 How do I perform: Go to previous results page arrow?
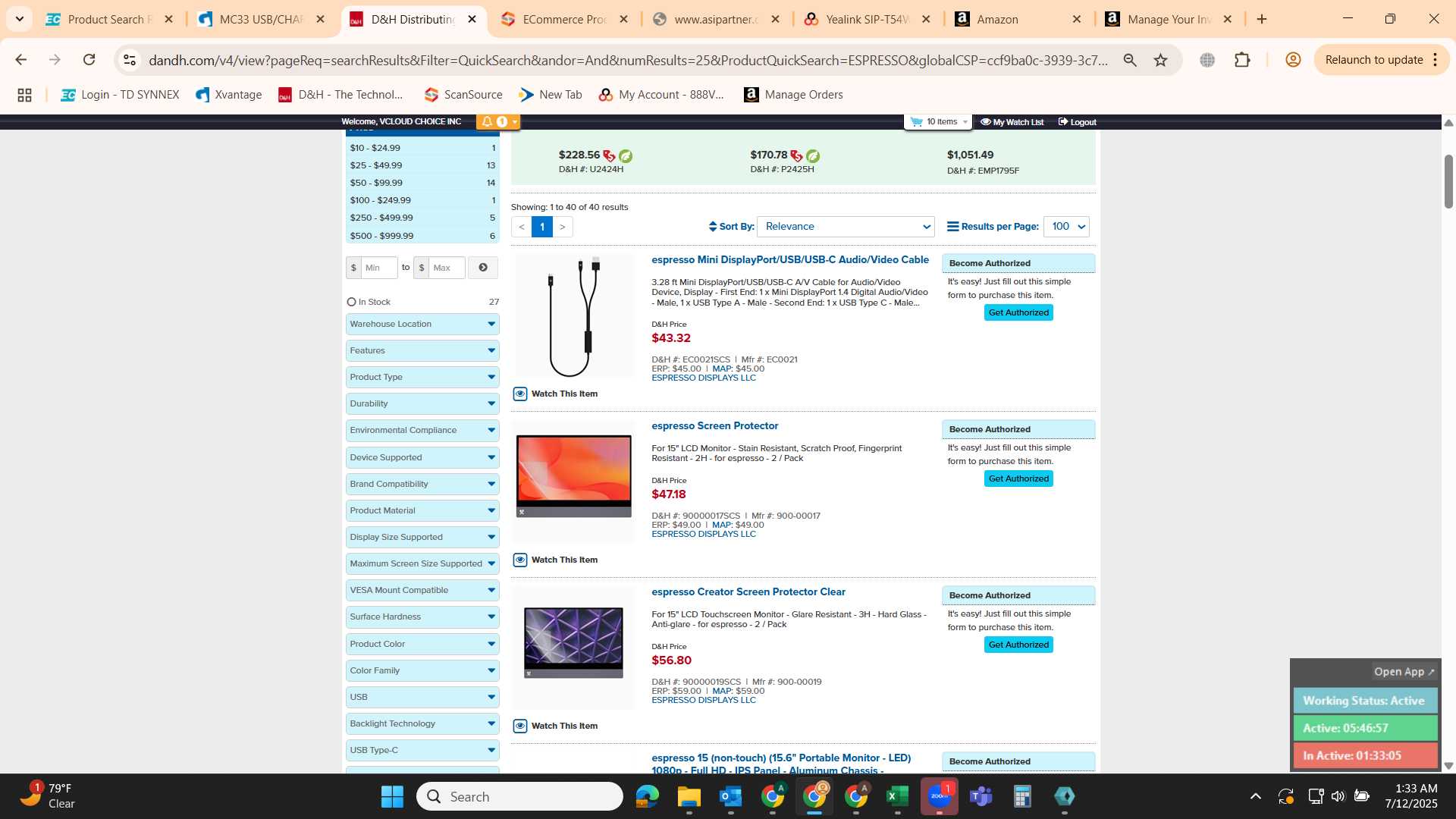pos(522,227)
